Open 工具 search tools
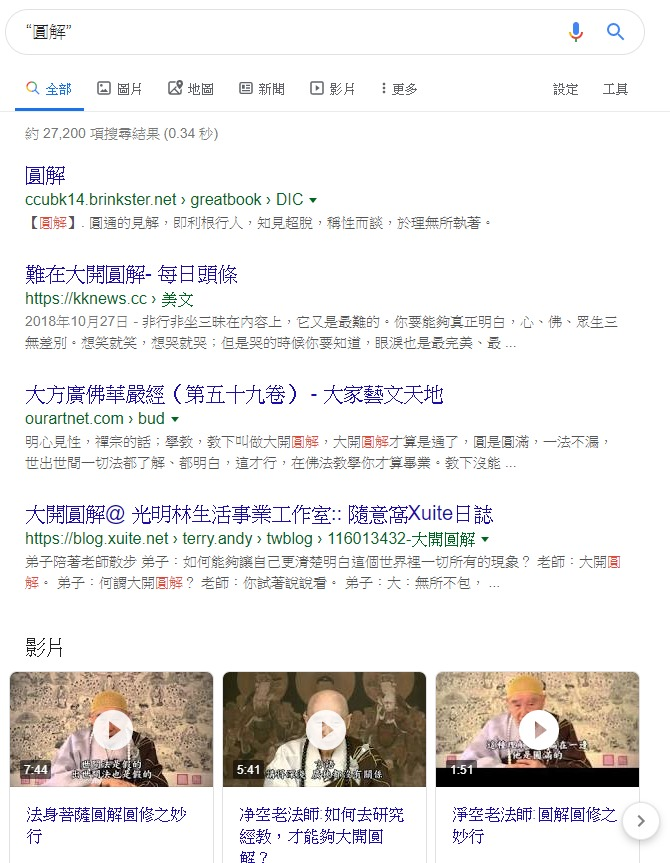The height and width of the screenshot is (863, 670). pos(615,89)
